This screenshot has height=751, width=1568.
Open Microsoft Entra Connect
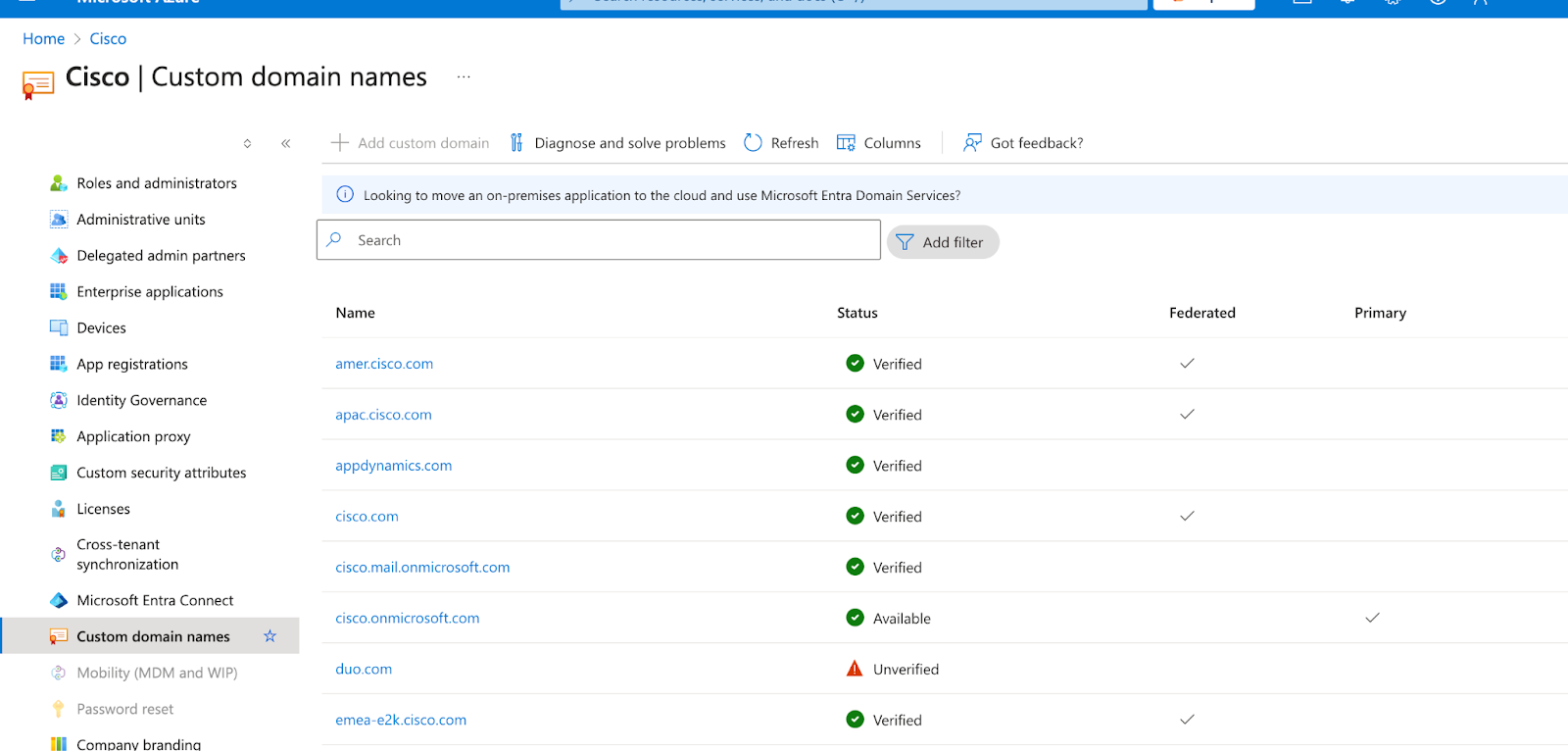pyautogui.click(x=155, y=601)
